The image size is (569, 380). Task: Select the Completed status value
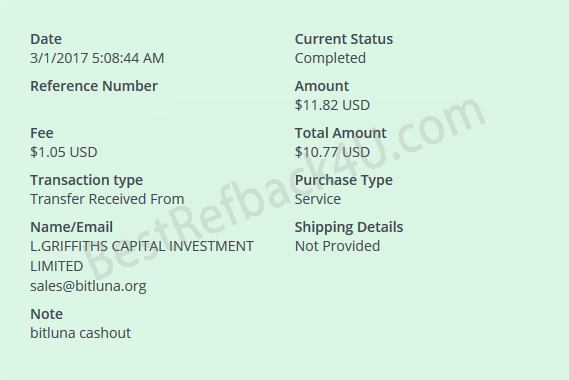pyautogui.click(x=330, y=58)
